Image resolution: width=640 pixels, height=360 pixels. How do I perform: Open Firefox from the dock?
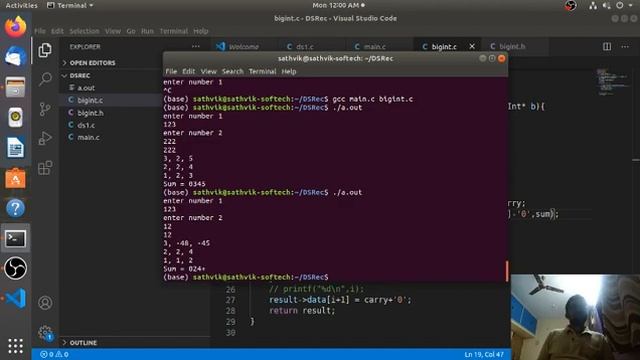click(16, 27)
